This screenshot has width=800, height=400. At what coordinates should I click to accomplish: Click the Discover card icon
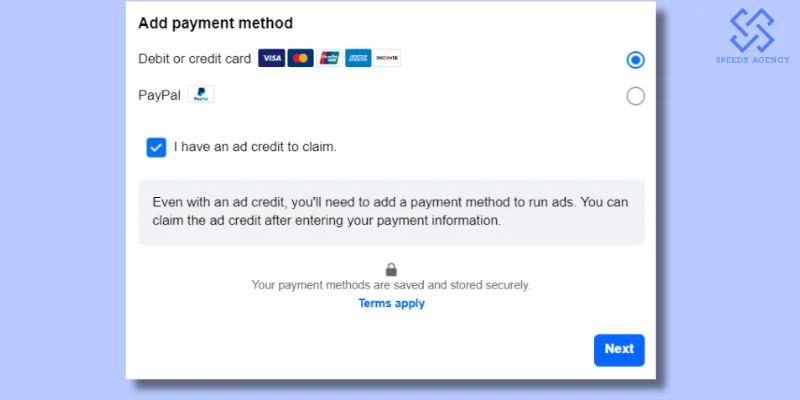[387, 59]
